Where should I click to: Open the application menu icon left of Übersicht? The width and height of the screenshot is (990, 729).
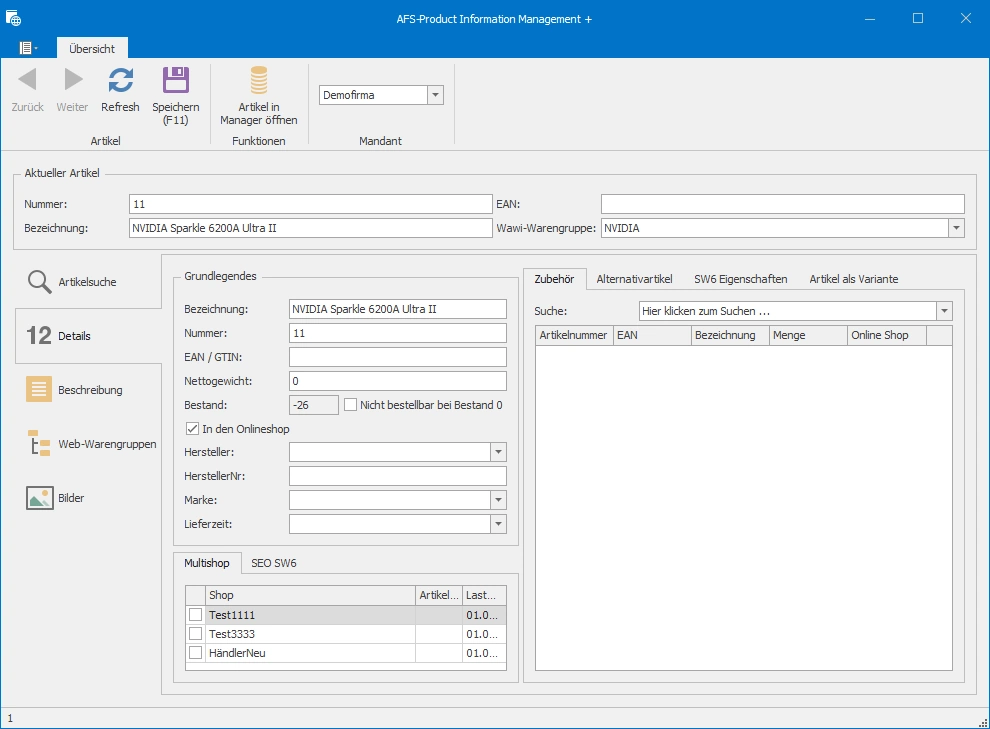pos(28,48)
